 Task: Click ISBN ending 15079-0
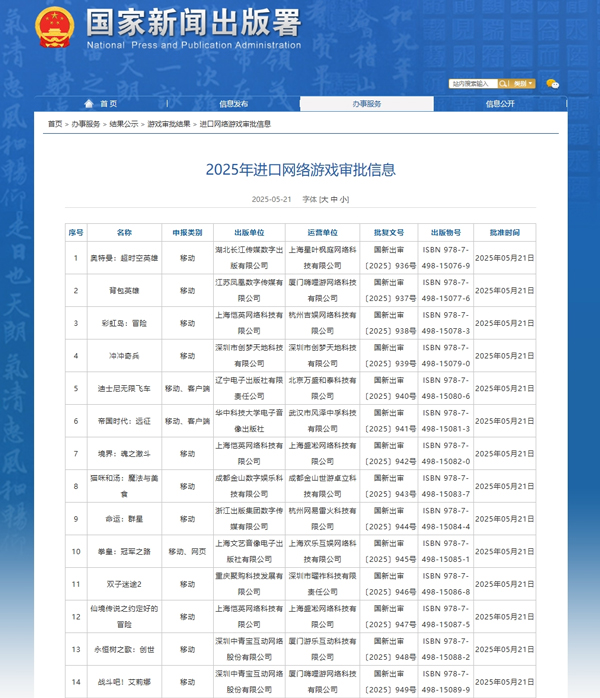(x=446, y=356)
